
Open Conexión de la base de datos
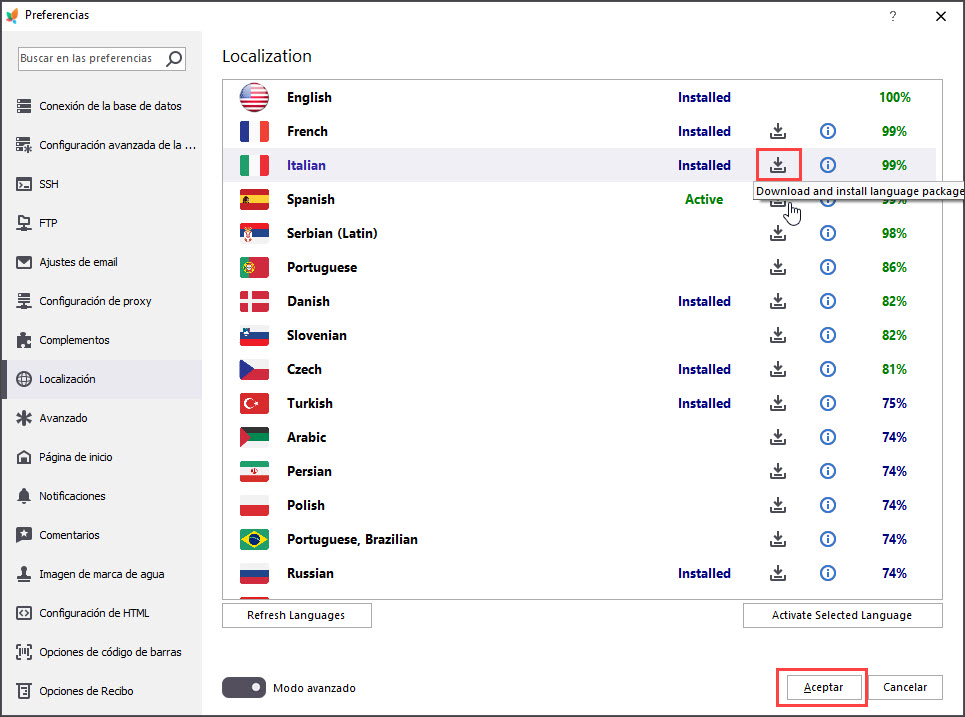tap(102, 106)
